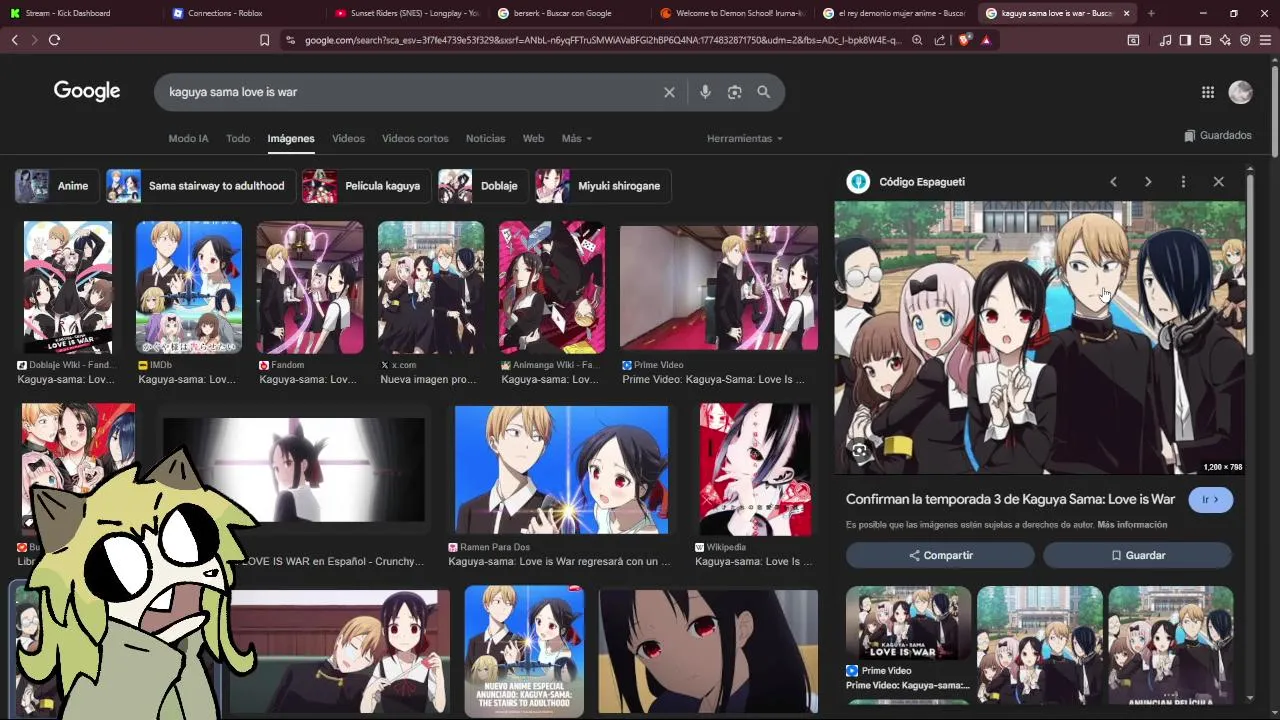Open the Ramen Para Dos result thumbnail
Screen dimensions: 1280x720
pos(561,470)
